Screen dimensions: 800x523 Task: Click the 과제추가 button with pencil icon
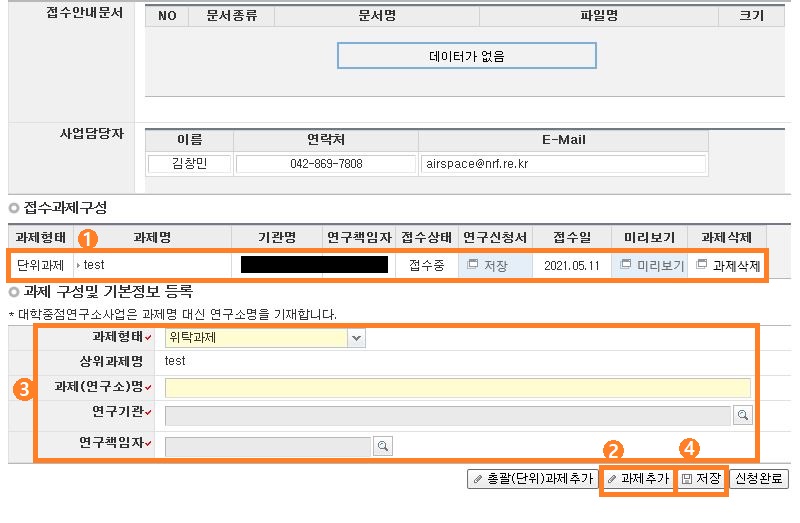pyautogui.click(x=638, y=479)
